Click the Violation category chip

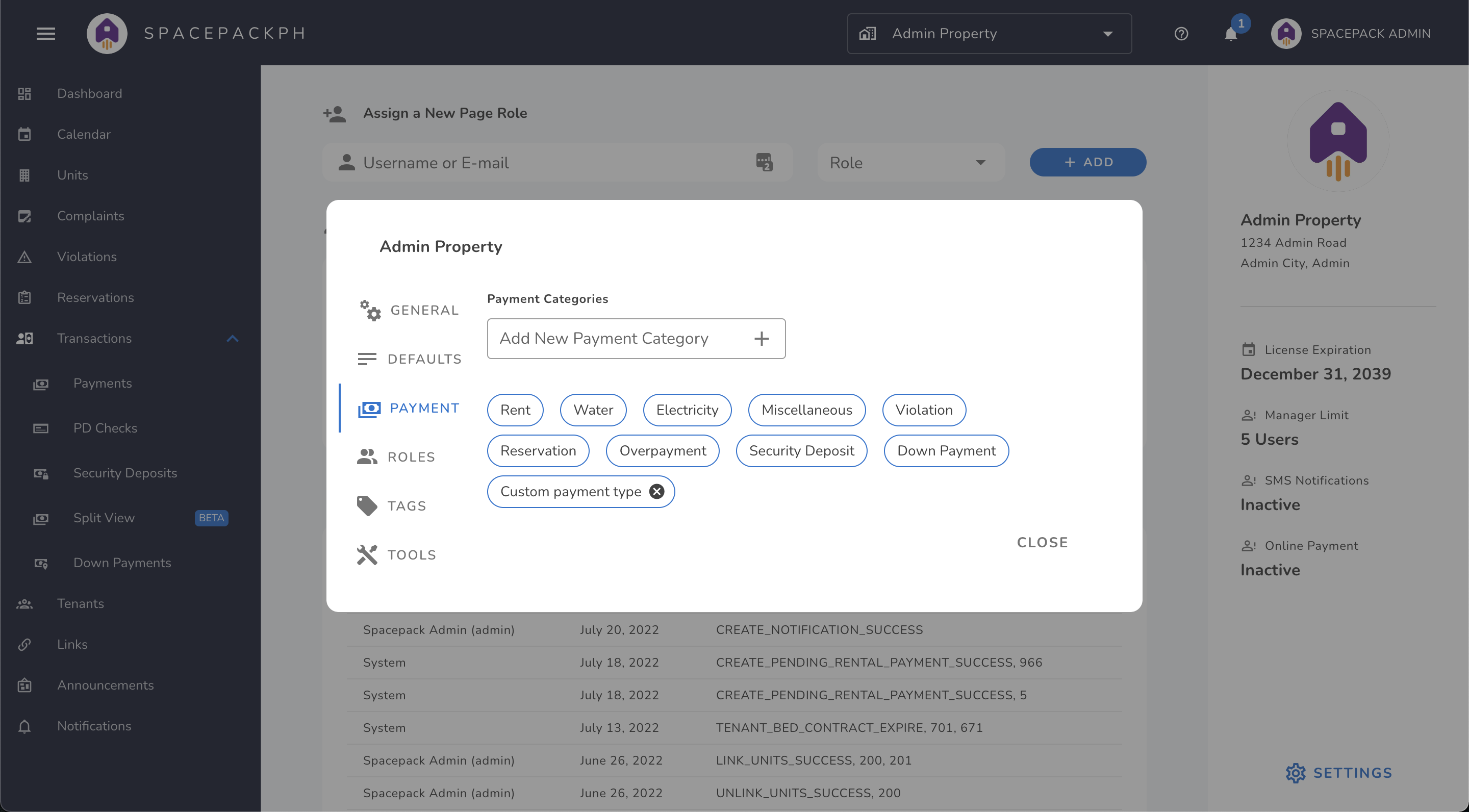pos(924,410)
